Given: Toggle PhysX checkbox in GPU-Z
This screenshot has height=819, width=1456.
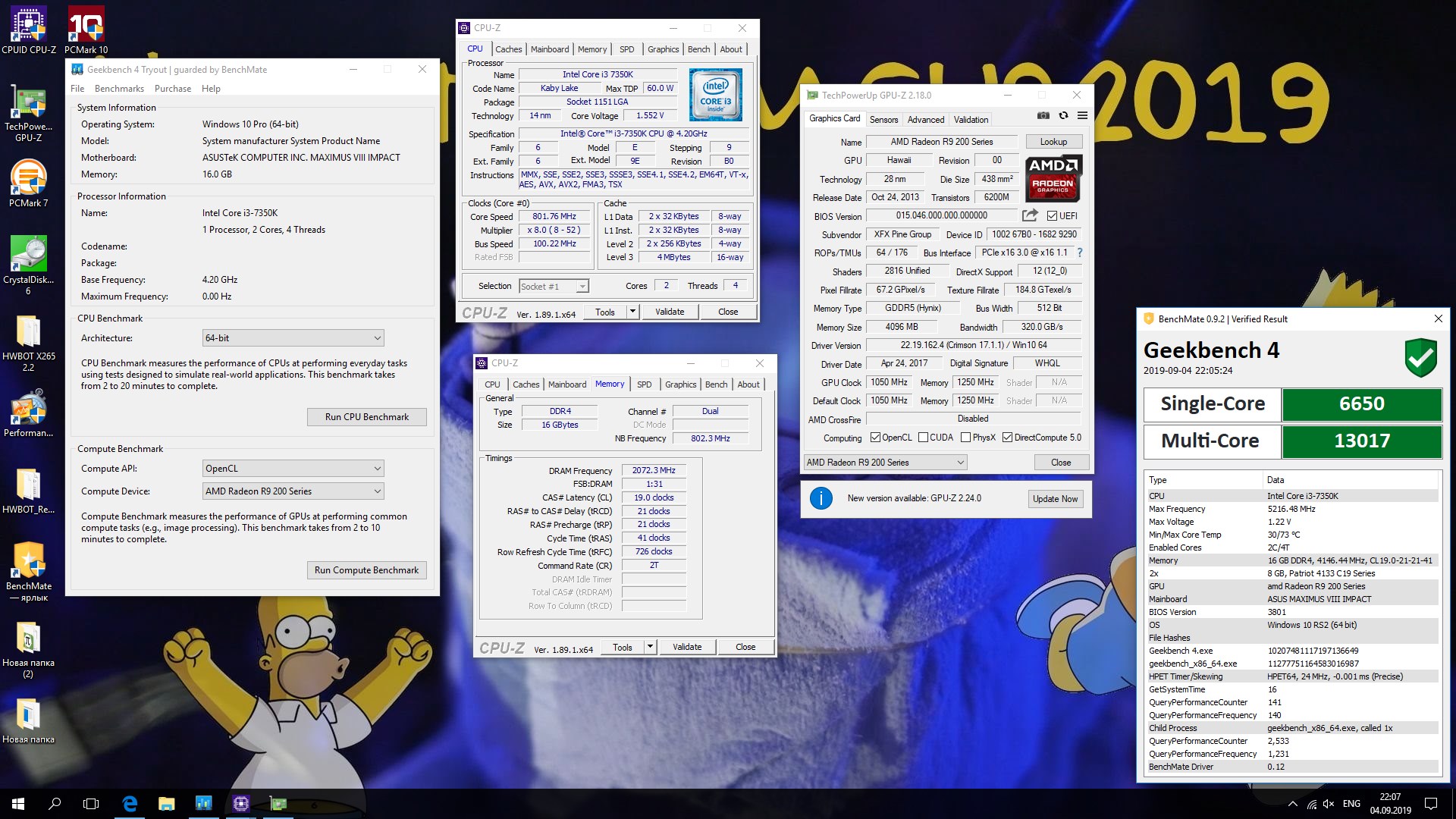Looking at the screenshot, I should [965, 438].
